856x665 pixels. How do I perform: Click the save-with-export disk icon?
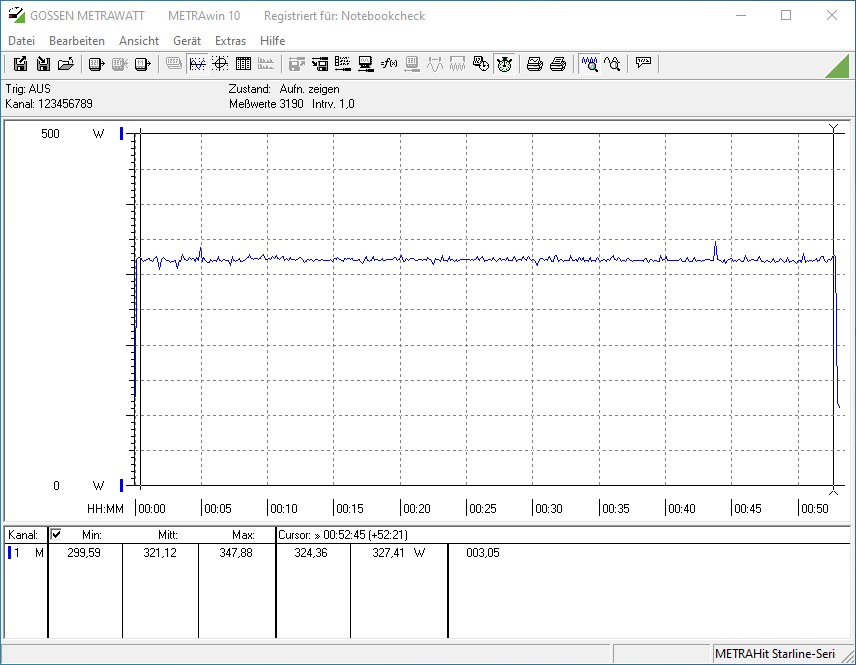(20, 64)
